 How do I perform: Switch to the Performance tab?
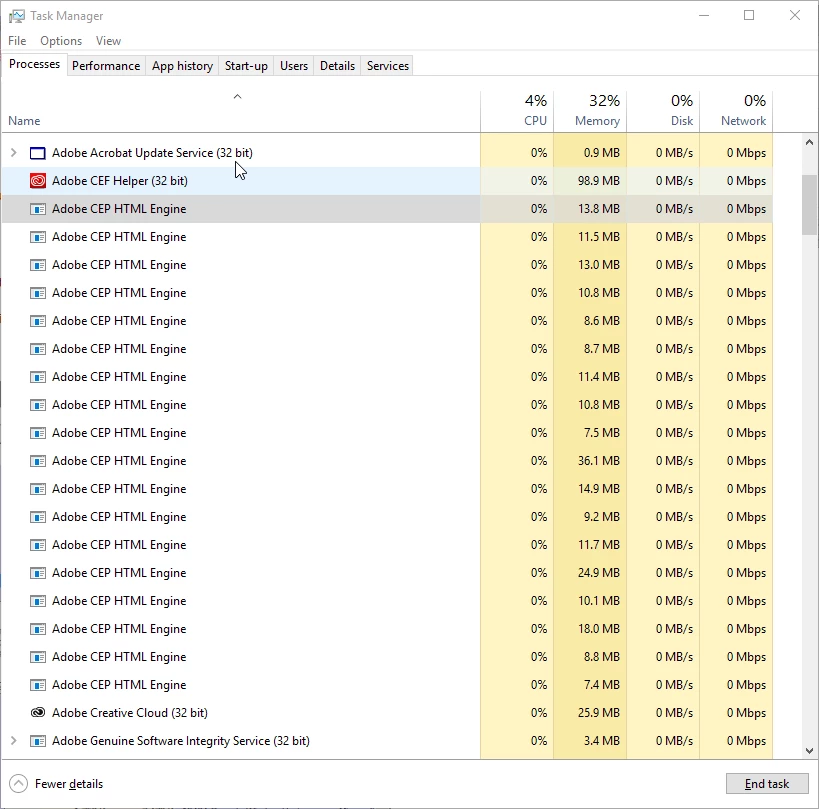pos(106,66)
